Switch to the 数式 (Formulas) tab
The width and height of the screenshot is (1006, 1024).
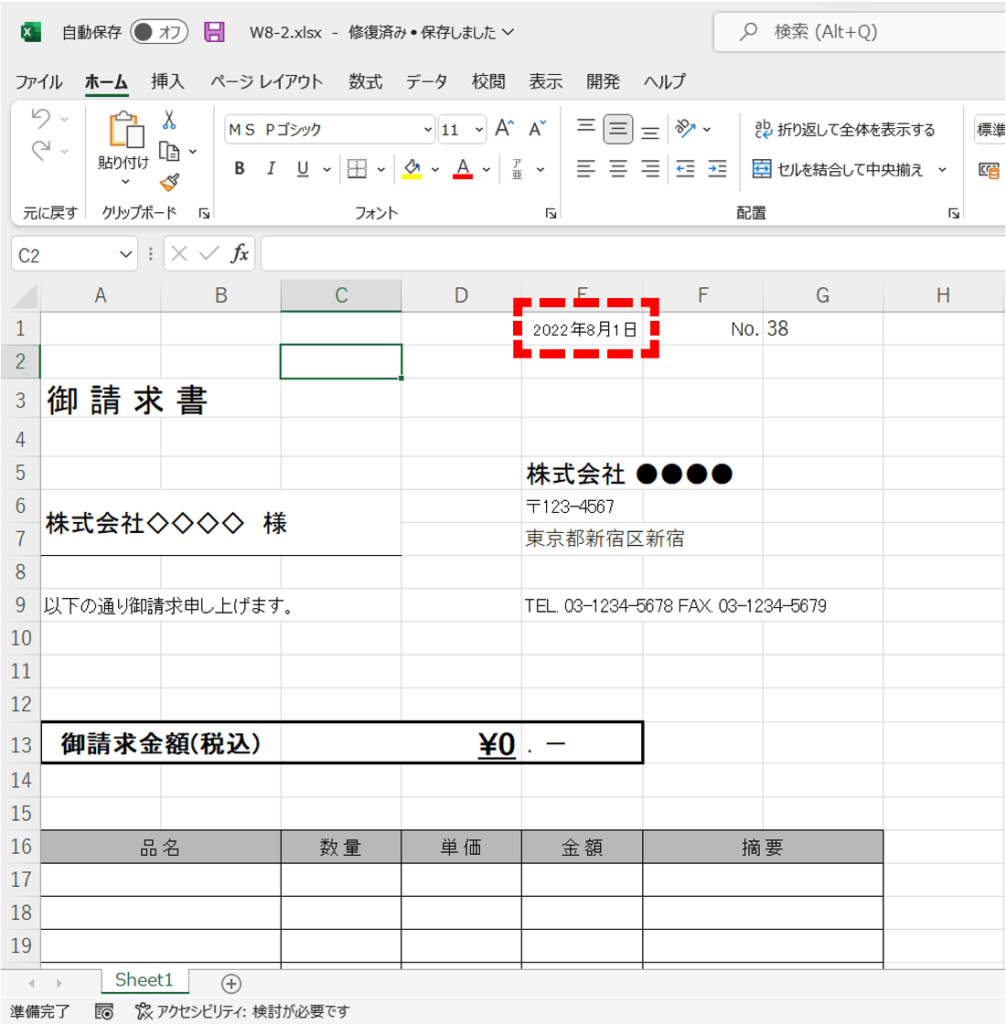tap(365, 82)
